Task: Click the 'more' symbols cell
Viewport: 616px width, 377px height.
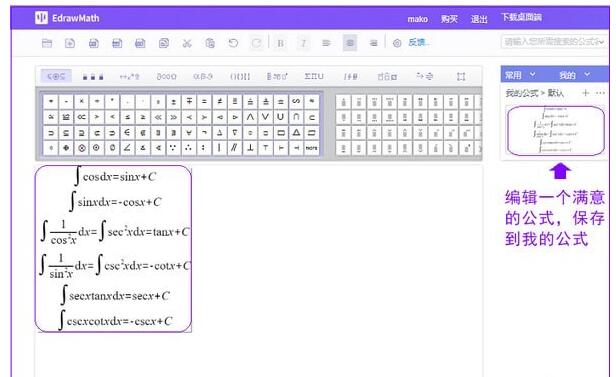Action: point(312,148)
